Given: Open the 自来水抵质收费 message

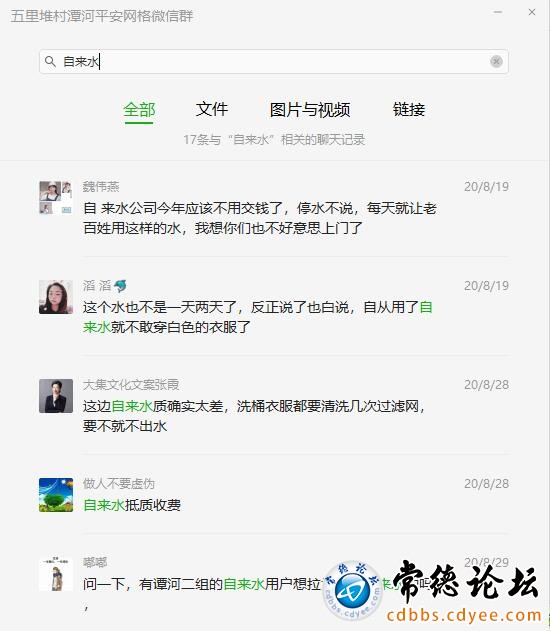Looking at the screenshot, I should pyautogui.click(x=132, y=505).
